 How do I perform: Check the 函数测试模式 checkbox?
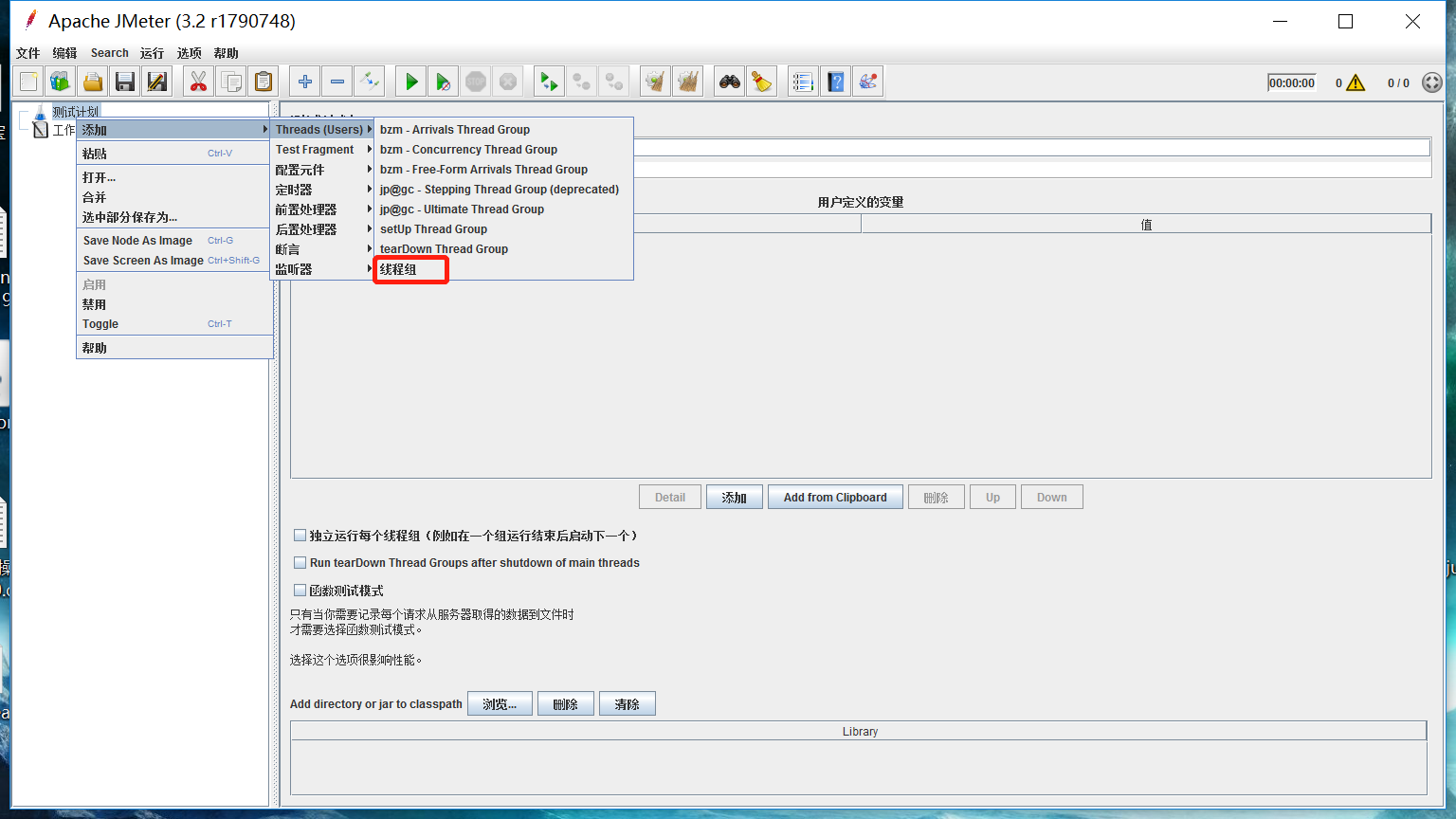click(300, 590)
